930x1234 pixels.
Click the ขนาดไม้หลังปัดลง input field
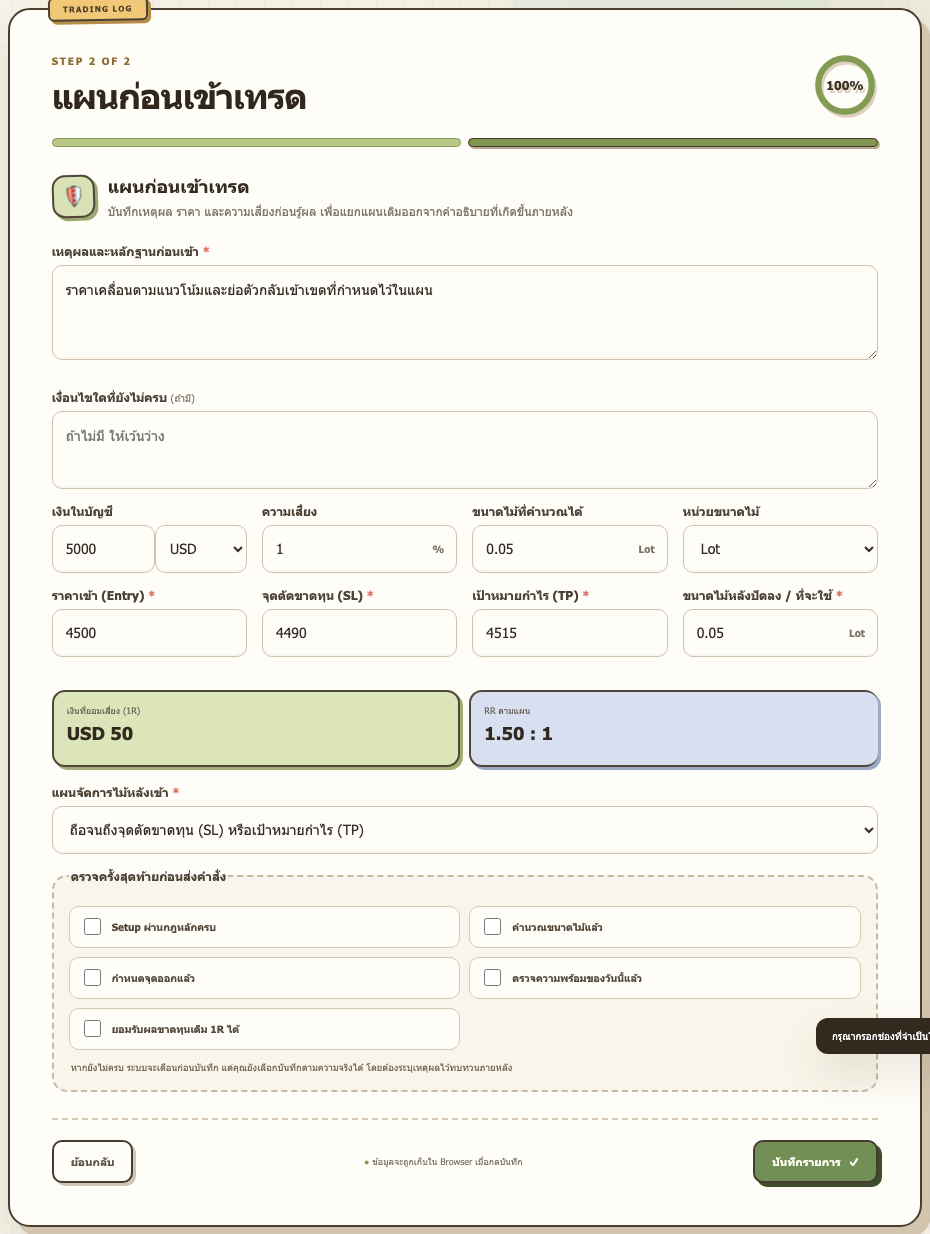[780, 633]
